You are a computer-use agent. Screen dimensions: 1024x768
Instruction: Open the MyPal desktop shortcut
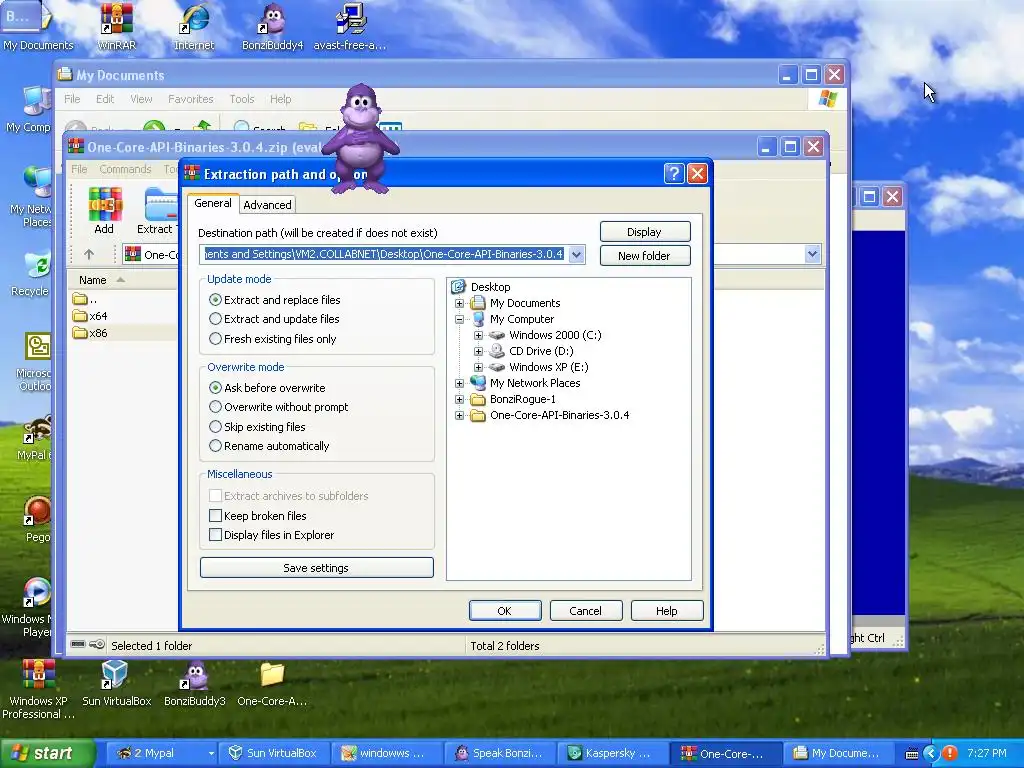tap(36, 430)
